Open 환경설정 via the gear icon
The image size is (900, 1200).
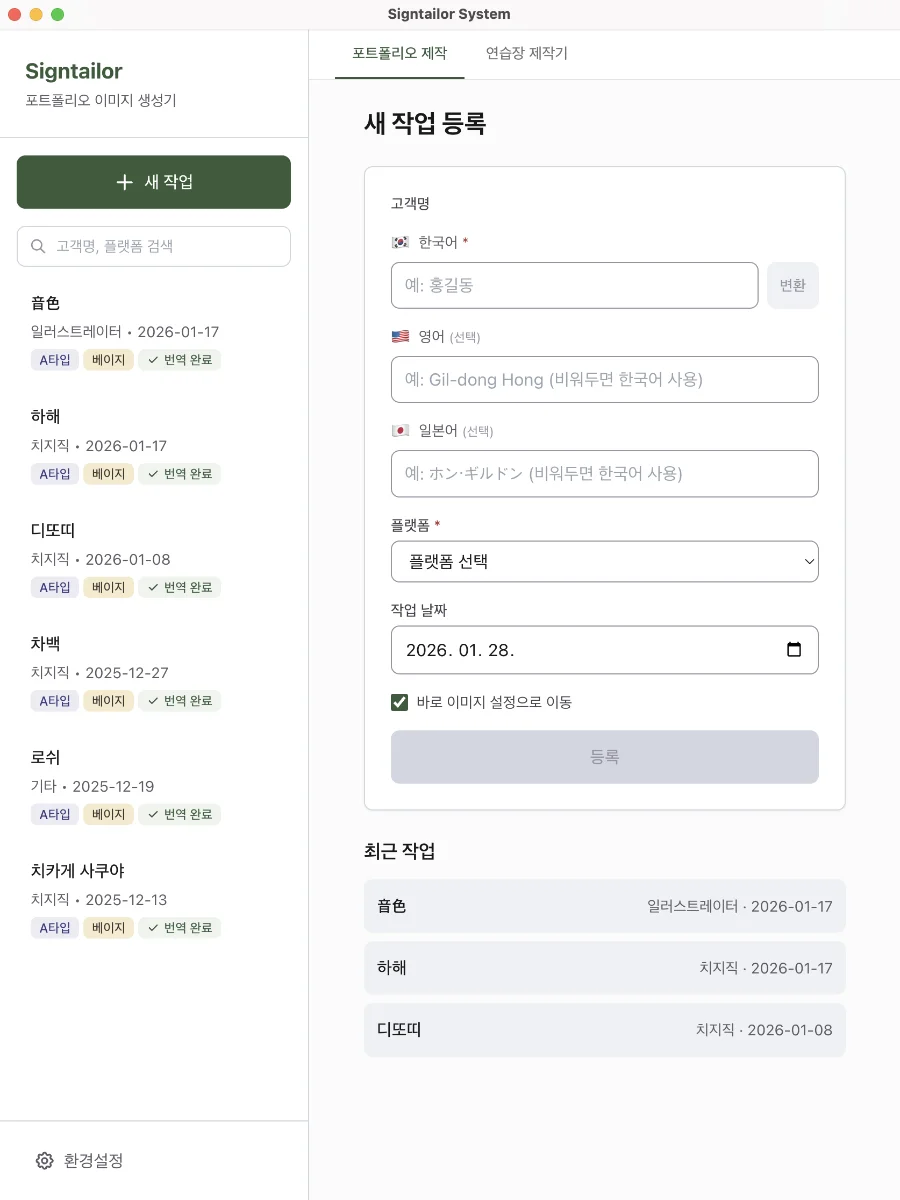(44, 1160)
